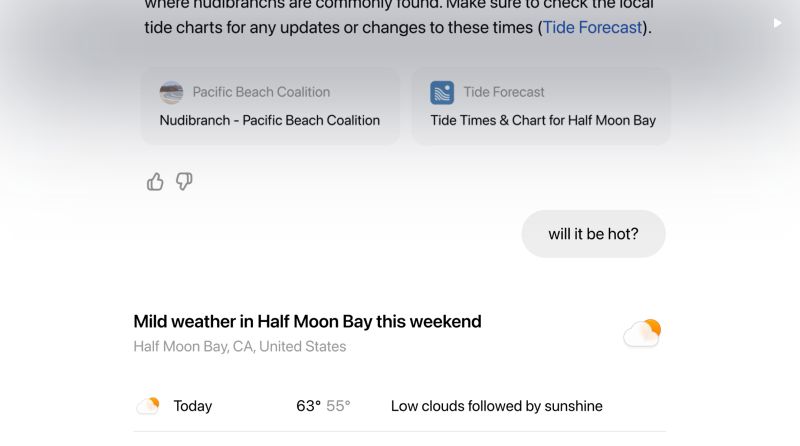Click the Pacific Beach Coalition round logo
The width and height of the screenshot is (800, 446).
point(171,92)
